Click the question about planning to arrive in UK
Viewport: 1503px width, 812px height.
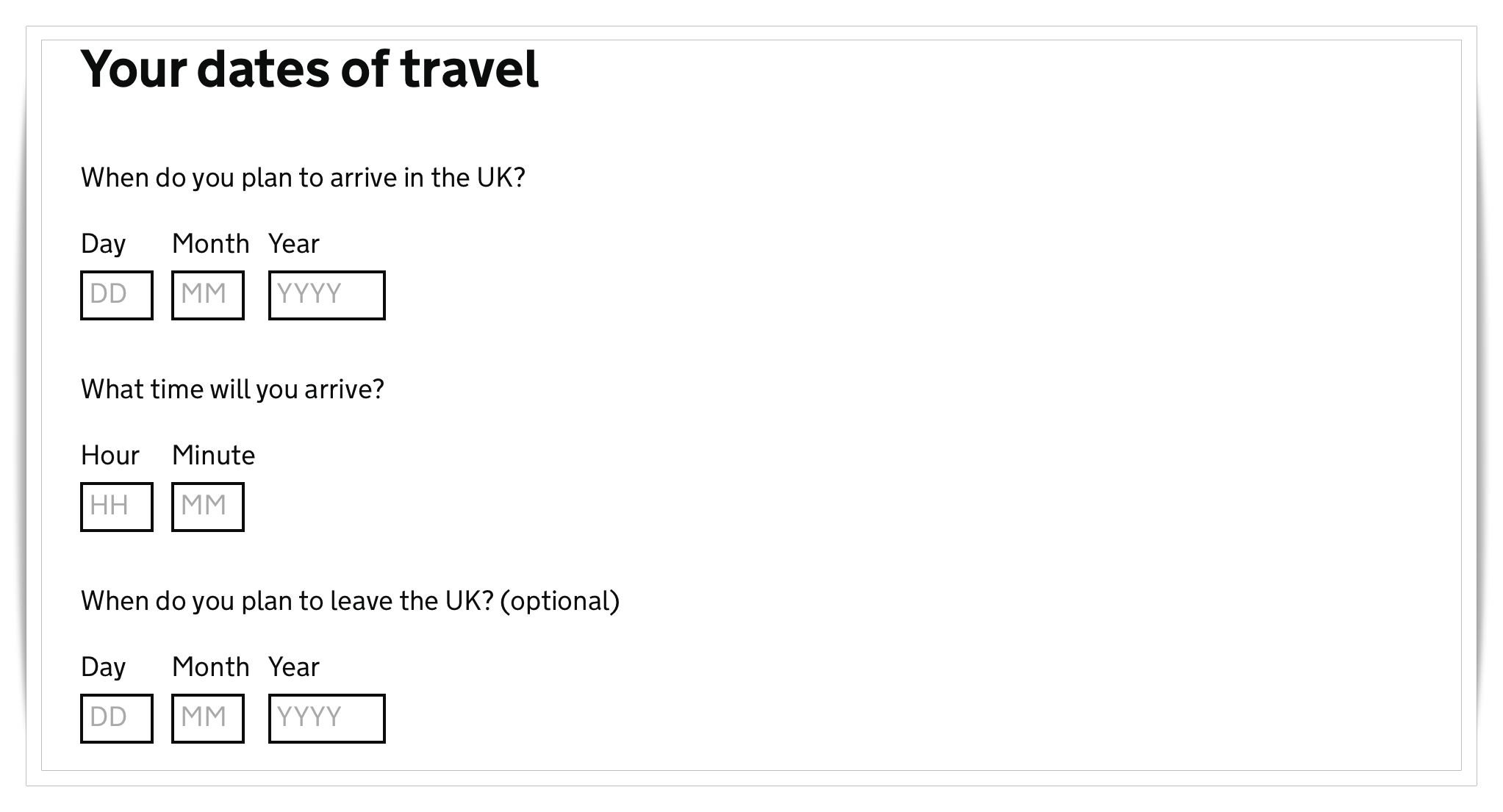304,176
